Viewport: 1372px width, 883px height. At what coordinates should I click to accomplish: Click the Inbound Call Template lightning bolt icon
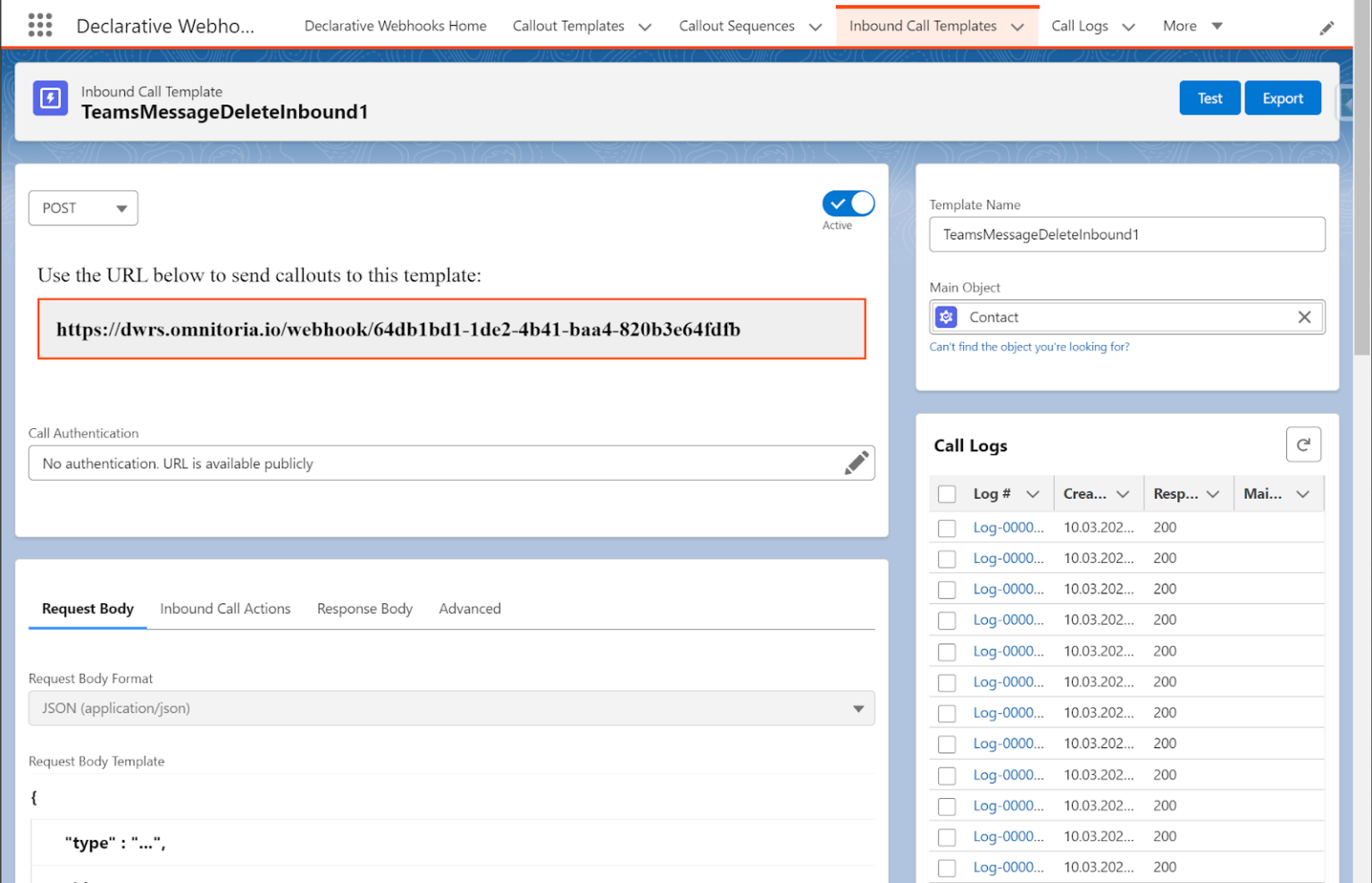coord(49,98)
